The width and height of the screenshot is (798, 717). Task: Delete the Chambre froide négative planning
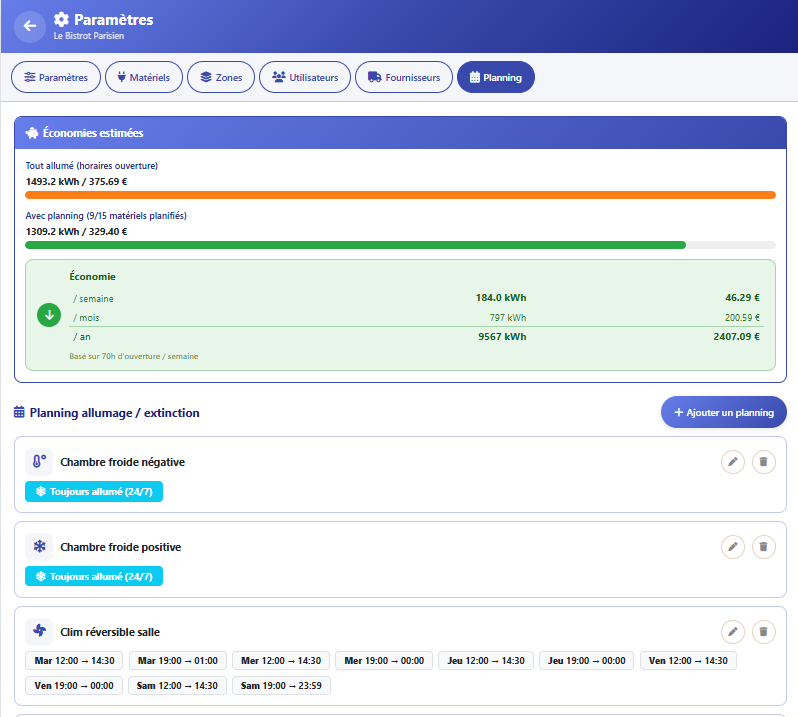[x=764, y=462]
